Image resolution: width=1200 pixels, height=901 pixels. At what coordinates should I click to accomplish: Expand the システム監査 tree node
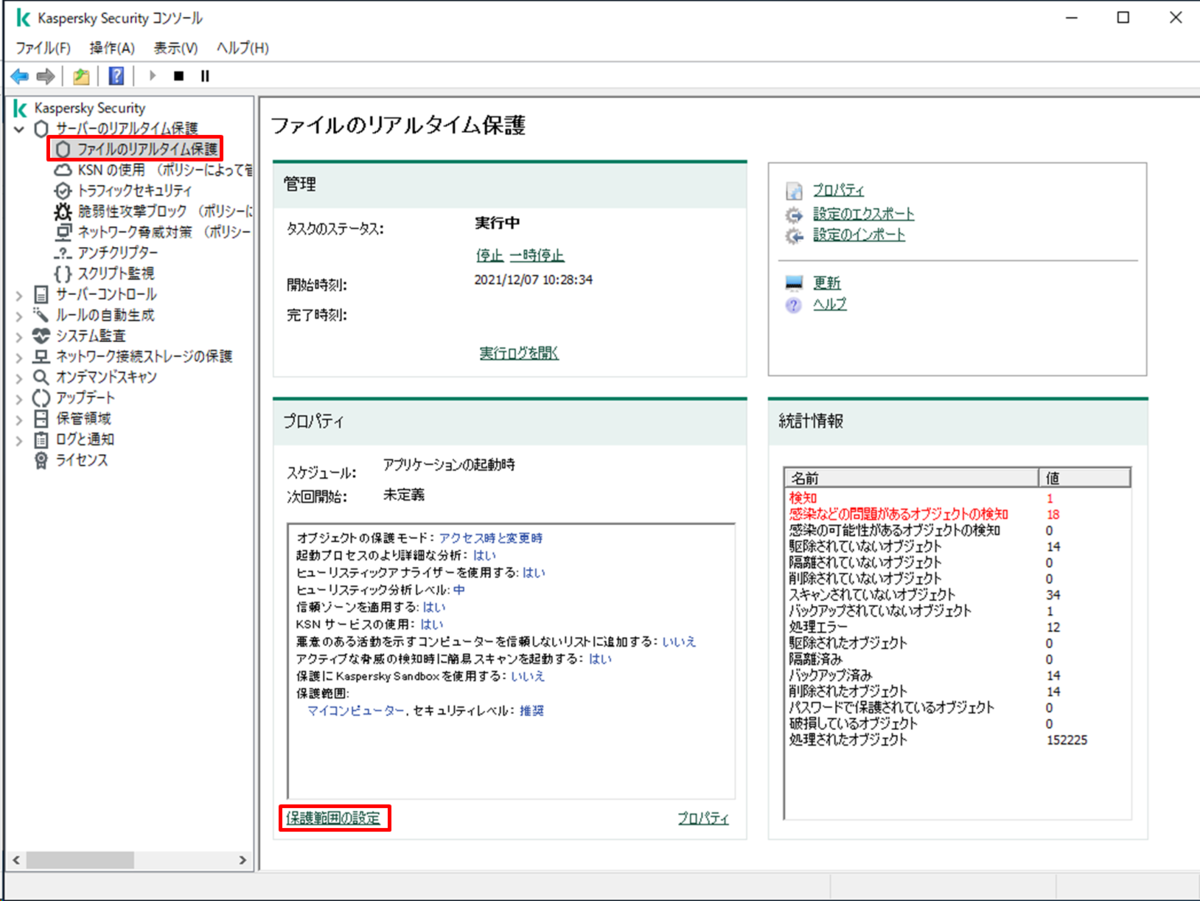click(x=19, y=336)
